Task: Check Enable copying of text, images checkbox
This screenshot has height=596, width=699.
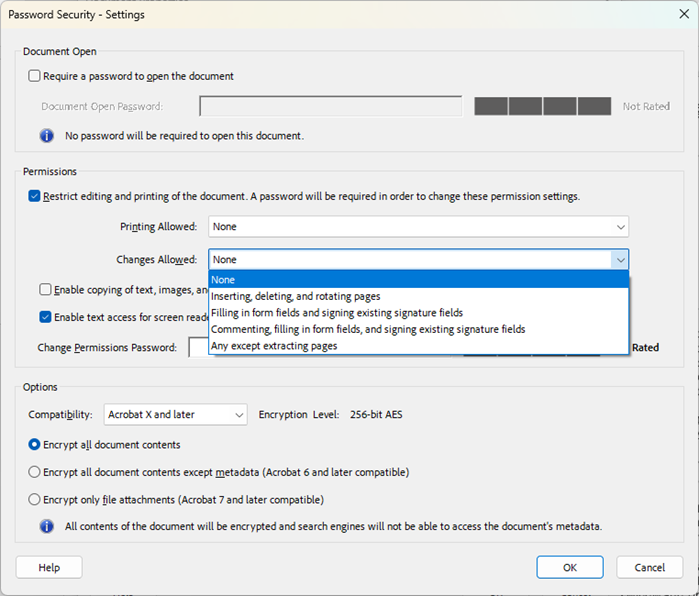Action: (46, 290)
